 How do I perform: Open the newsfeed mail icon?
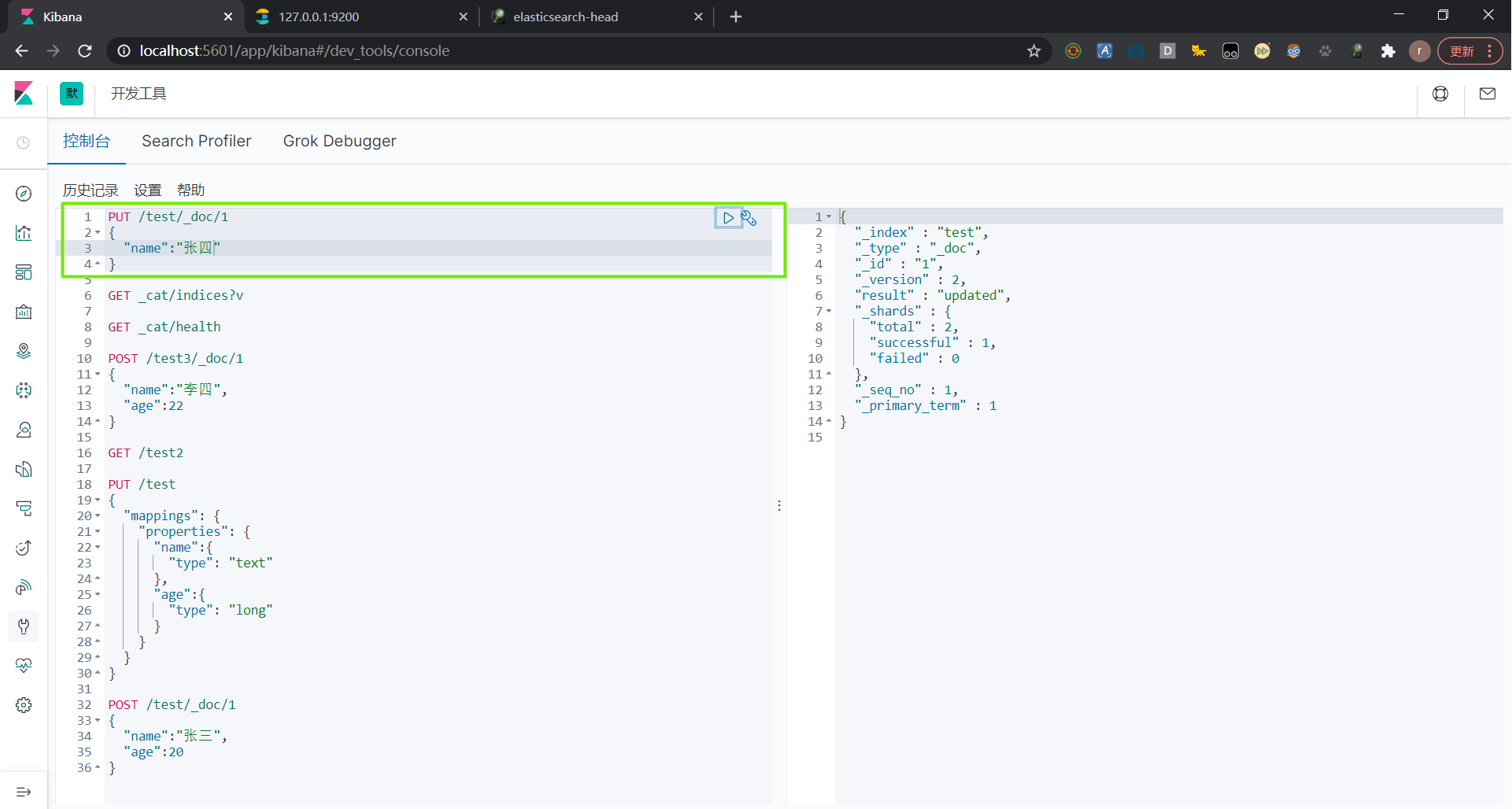pos(1488,94)
